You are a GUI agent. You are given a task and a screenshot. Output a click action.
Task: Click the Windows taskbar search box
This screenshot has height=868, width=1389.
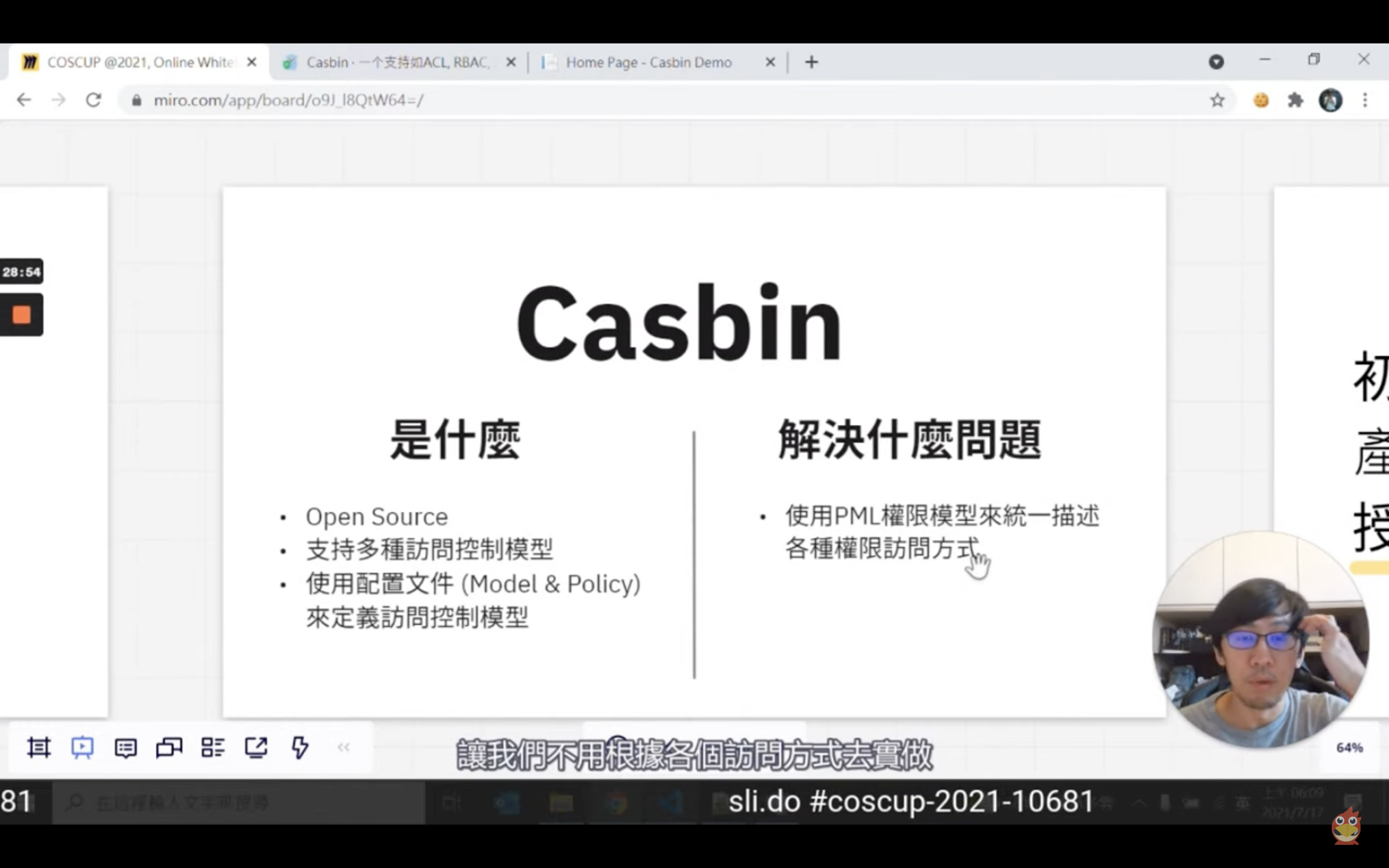238,802
